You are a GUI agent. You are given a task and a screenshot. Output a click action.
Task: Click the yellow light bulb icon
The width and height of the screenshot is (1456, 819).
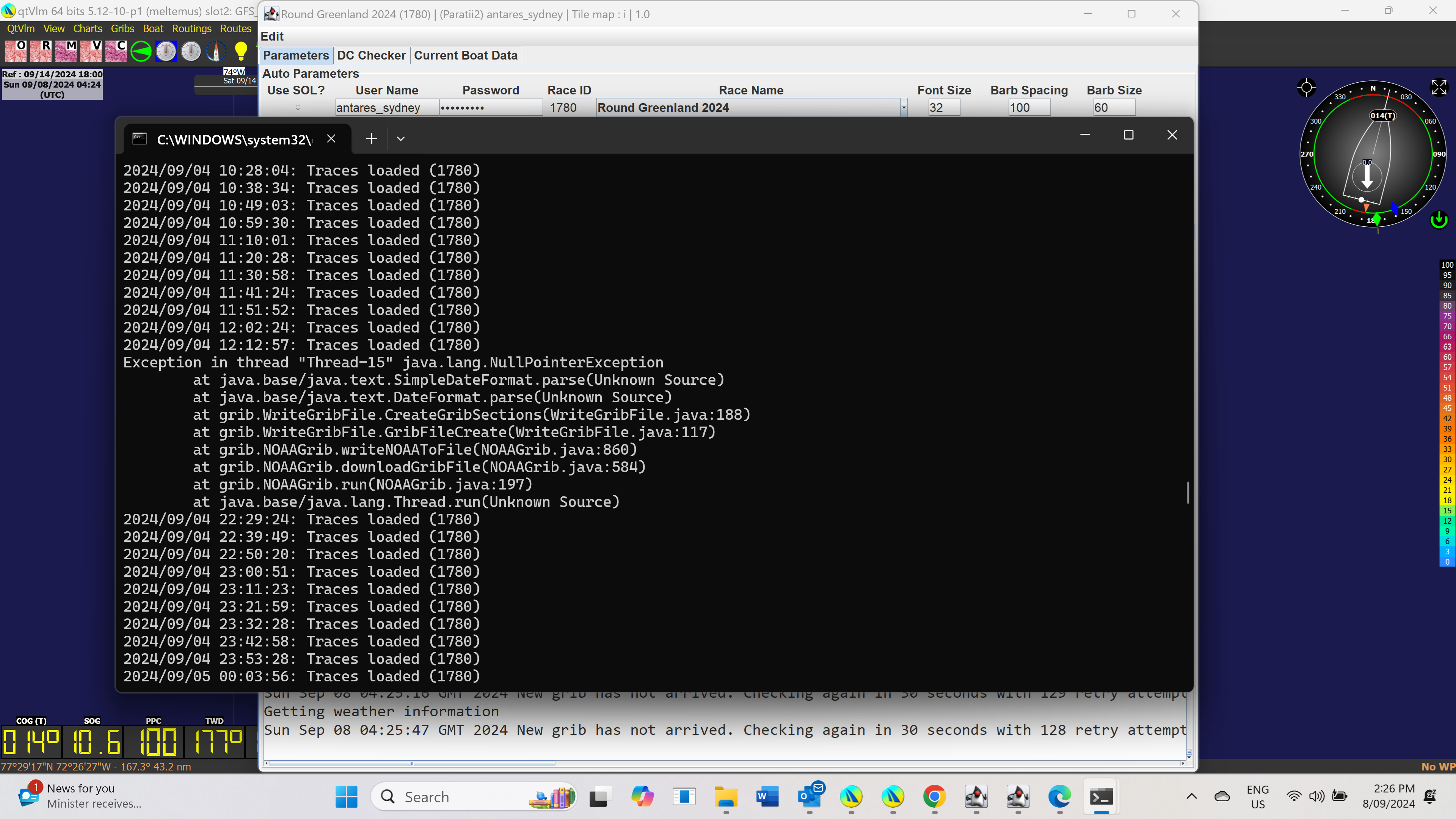pyautogui.click(x=241, y=51)
